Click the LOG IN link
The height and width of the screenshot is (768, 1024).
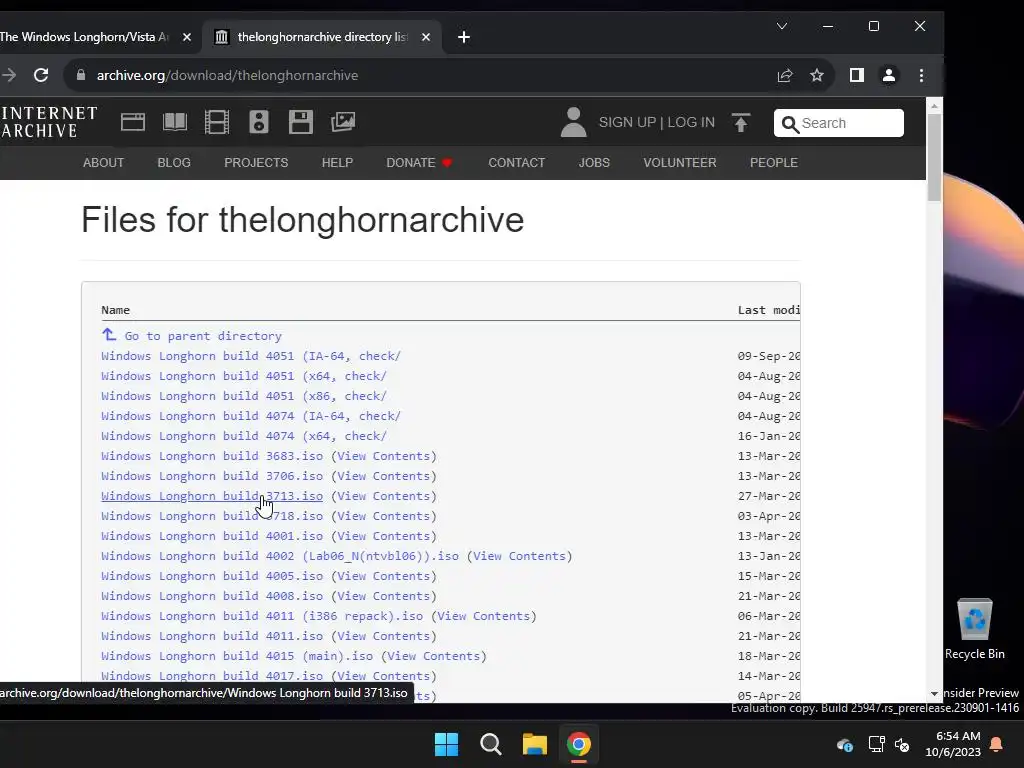point(691,122)
